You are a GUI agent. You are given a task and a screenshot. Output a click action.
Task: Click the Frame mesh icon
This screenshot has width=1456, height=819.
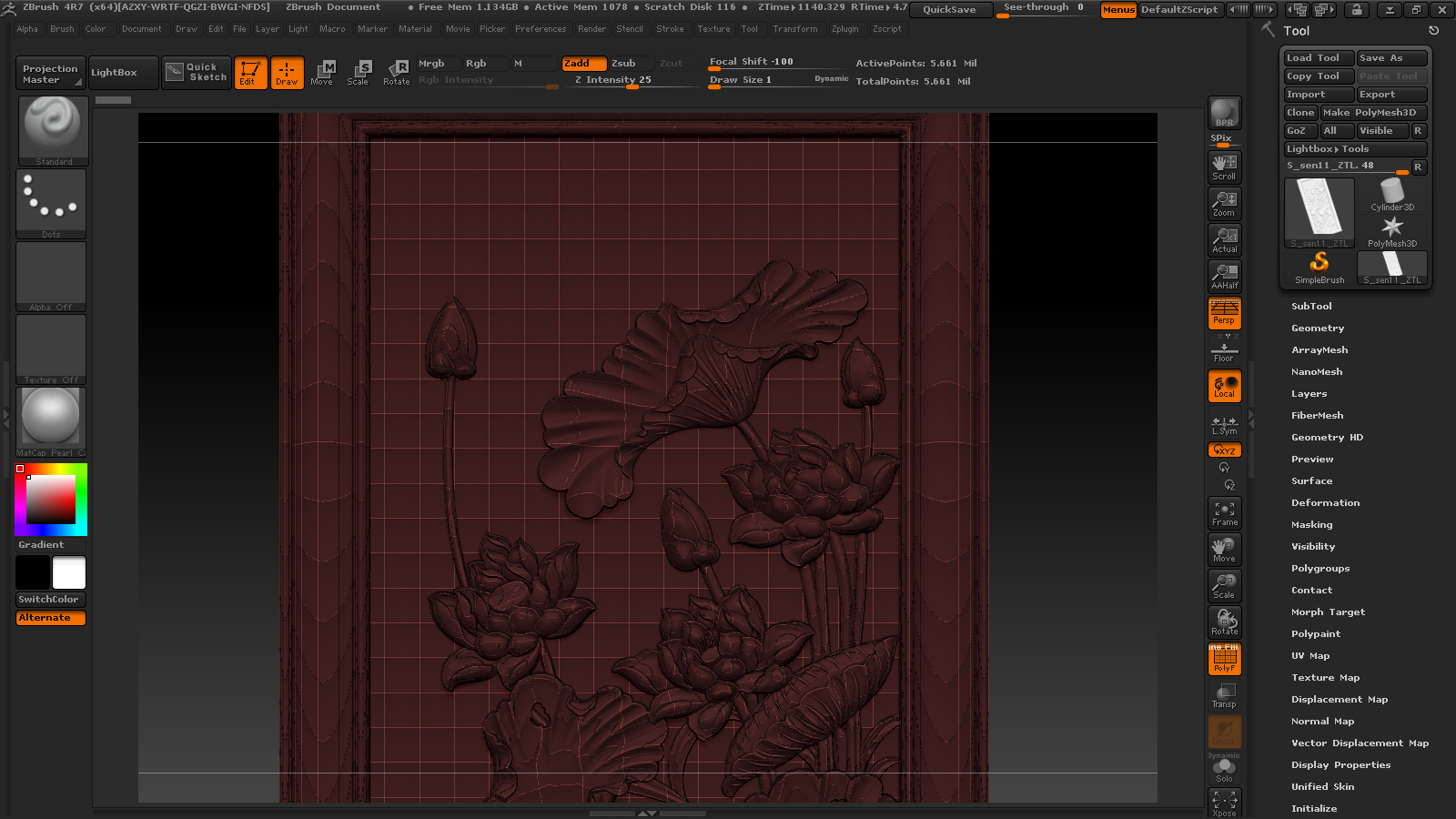click(1224, 513)
